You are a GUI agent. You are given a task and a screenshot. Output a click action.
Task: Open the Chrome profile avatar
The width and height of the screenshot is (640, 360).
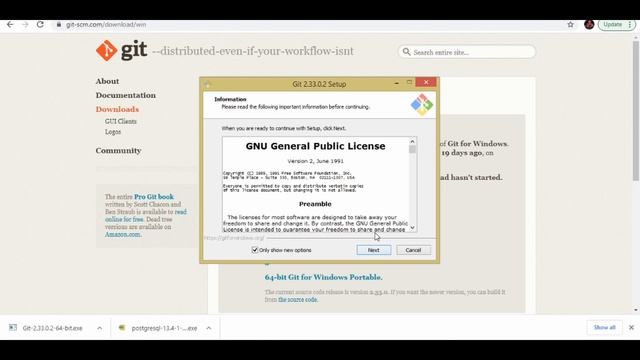click(x=589, y=24)
